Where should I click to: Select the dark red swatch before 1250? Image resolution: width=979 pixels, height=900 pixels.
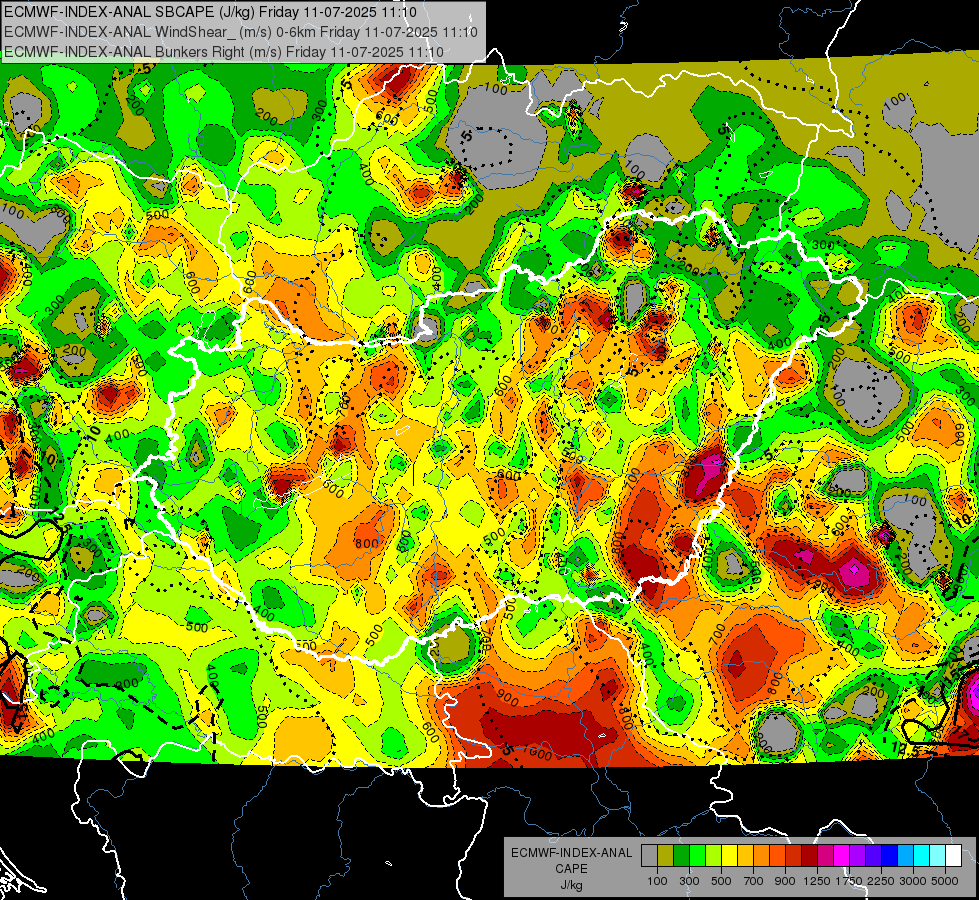click(810, 856)
